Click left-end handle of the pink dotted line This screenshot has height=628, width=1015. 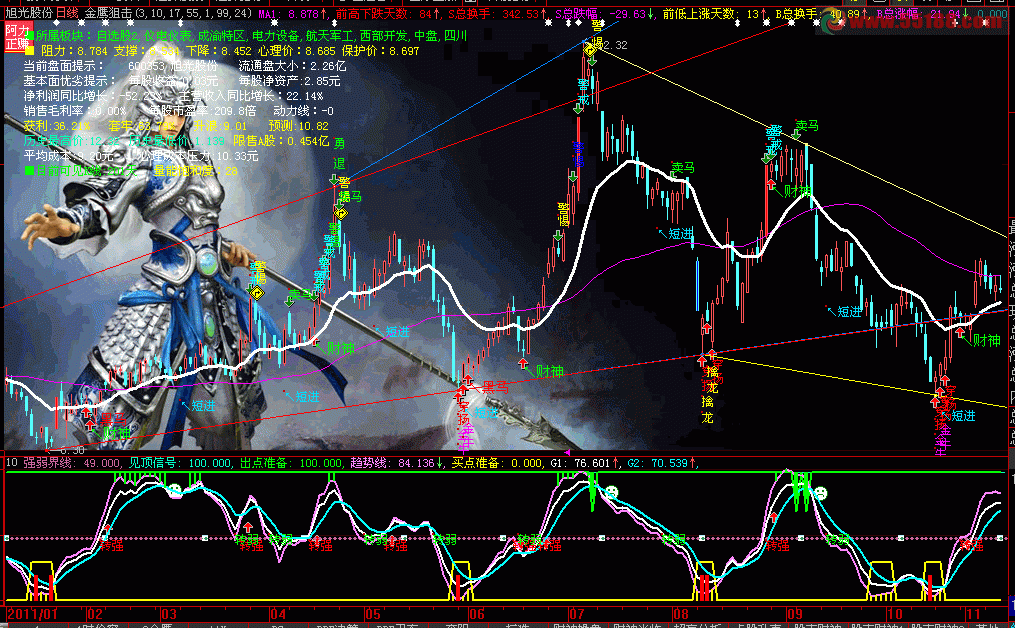[6, 538]
